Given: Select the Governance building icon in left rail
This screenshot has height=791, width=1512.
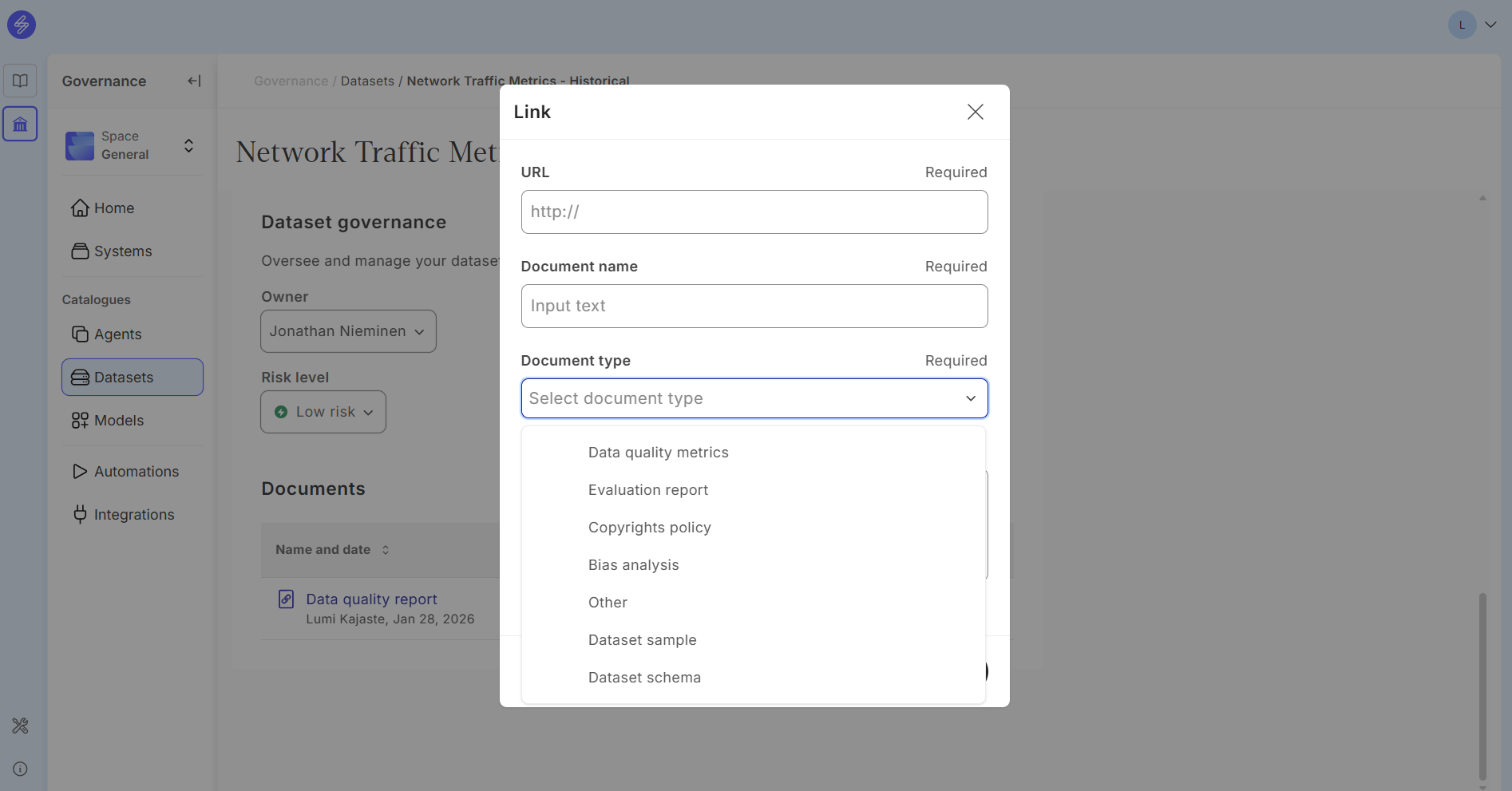Looking at the screenshot, I should (x=20, y=125).
